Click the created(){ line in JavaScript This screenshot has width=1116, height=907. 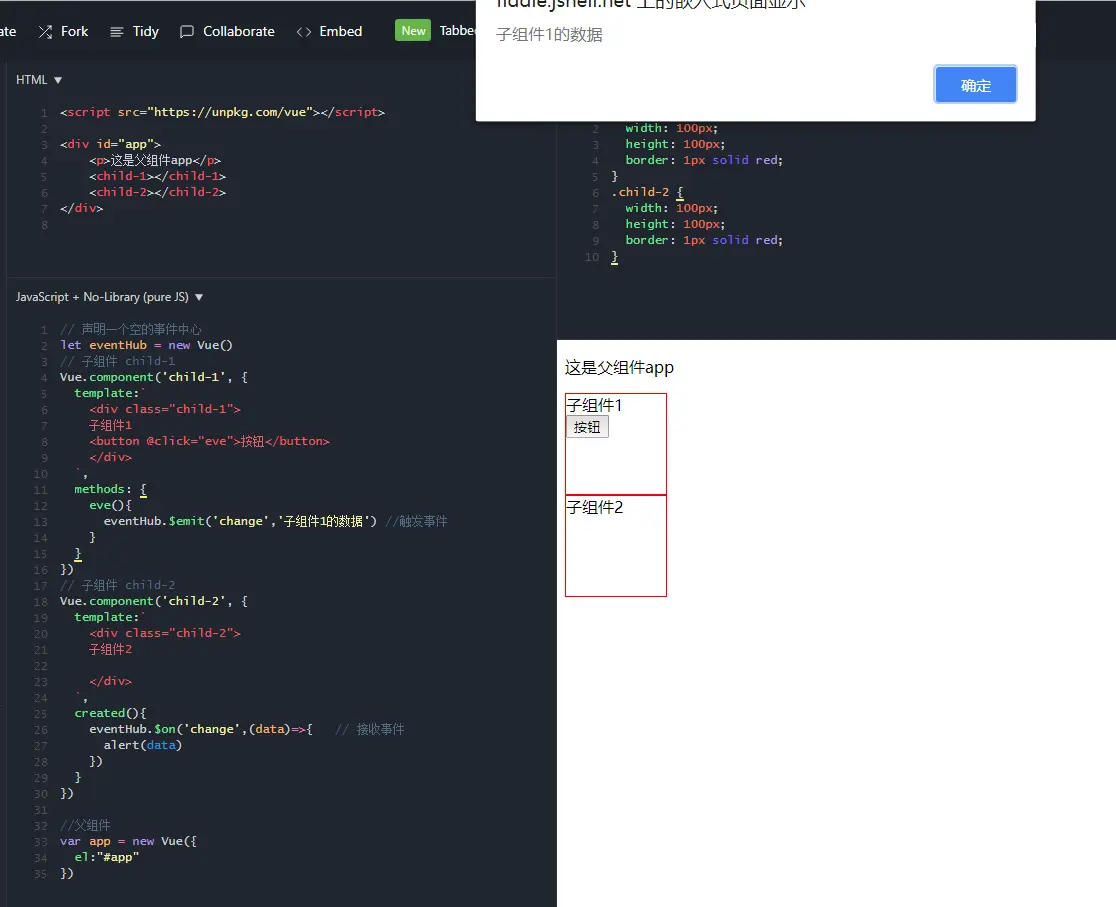[110, 713]
